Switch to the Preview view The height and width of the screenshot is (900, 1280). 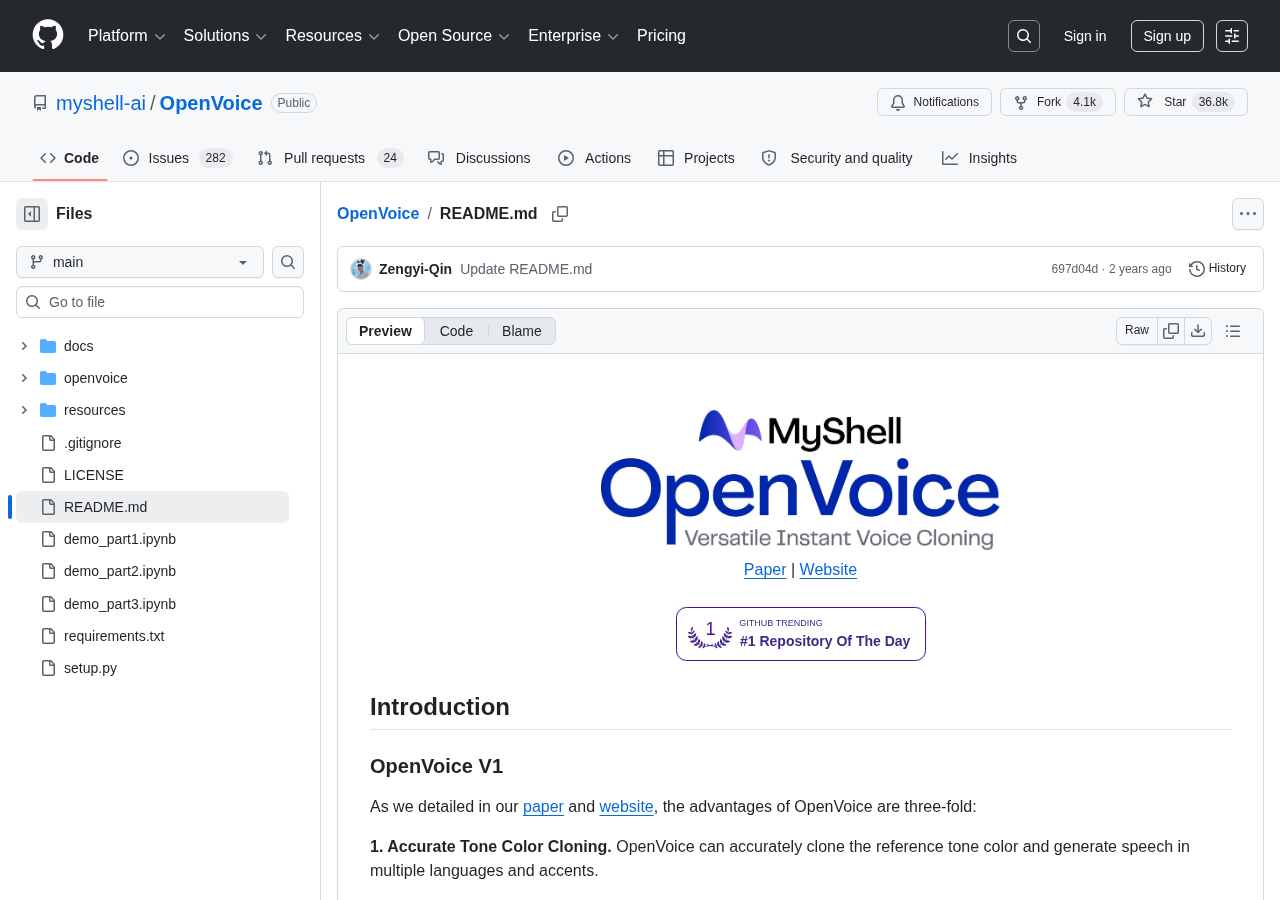point(385,331)
